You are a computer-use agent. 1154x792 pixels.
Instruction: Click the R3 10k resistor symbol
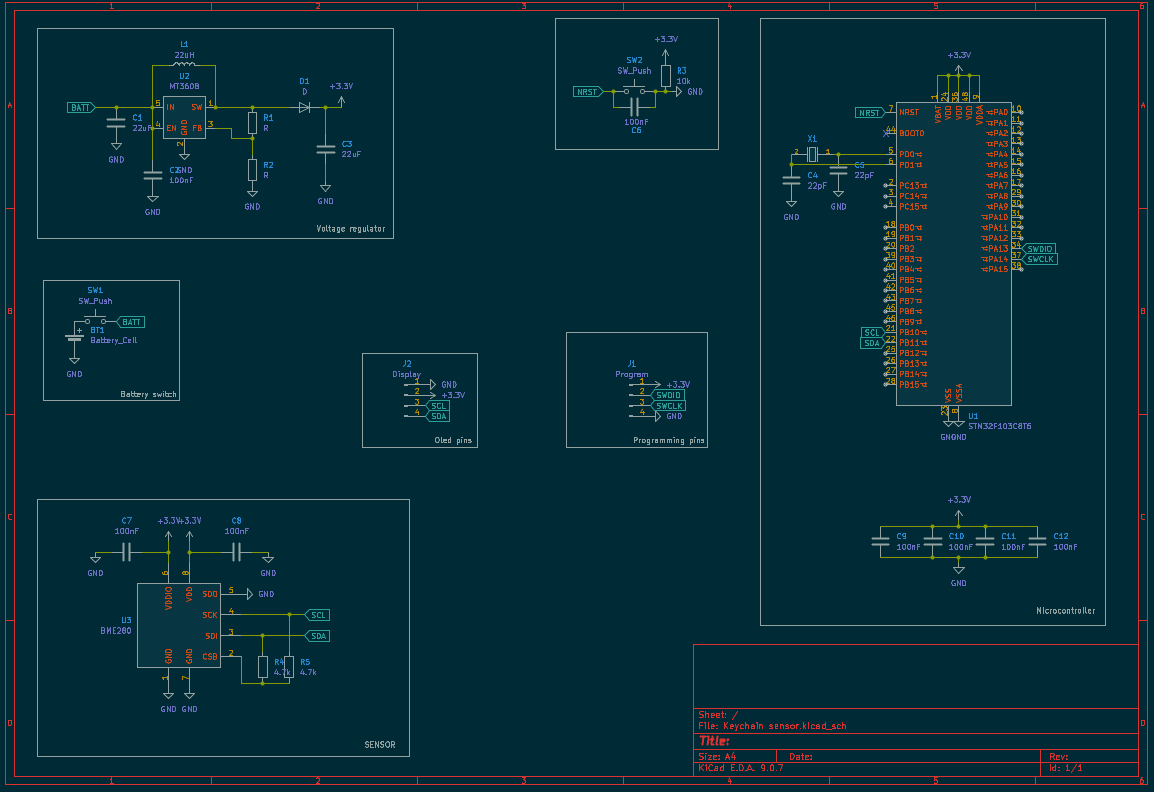click(x=667, y=77)
